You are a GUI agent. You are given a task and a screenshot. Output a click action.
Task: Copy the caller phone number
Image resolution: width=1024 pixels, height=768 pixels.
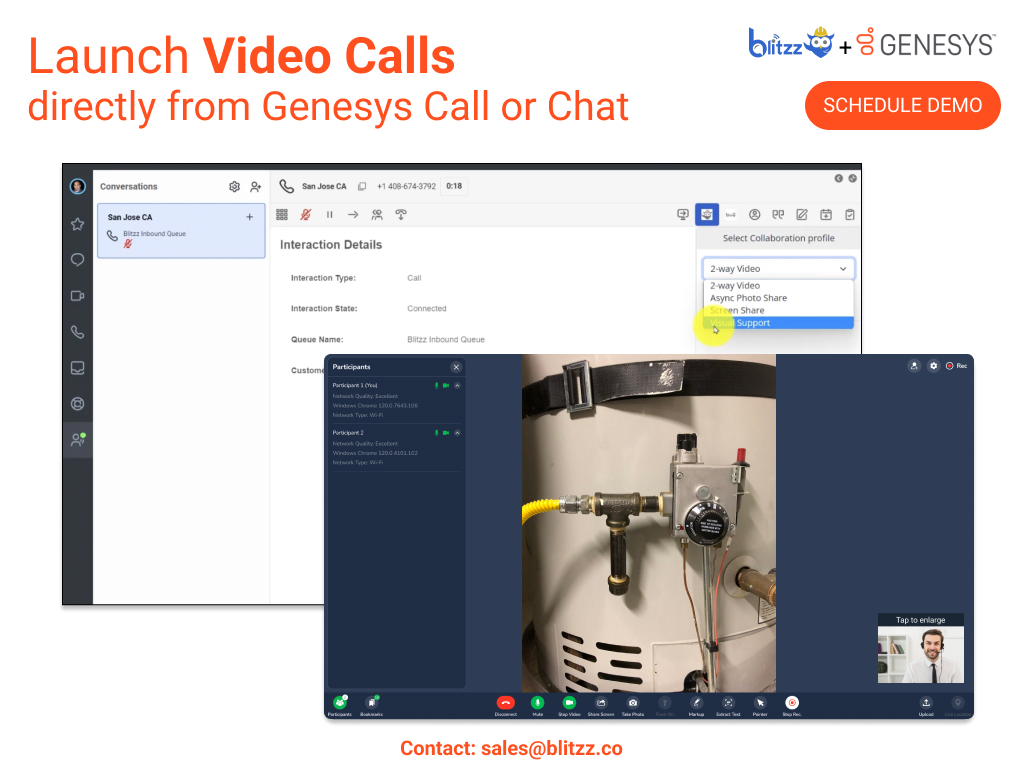[x=362, y=187]
